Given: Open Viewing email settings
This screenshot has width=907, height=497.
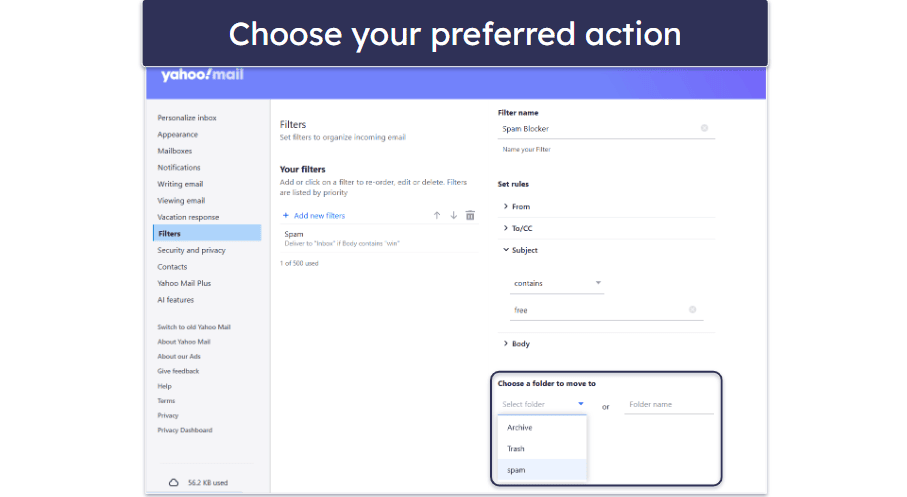Looking at the screenshot, I should [x=181, y=201].
